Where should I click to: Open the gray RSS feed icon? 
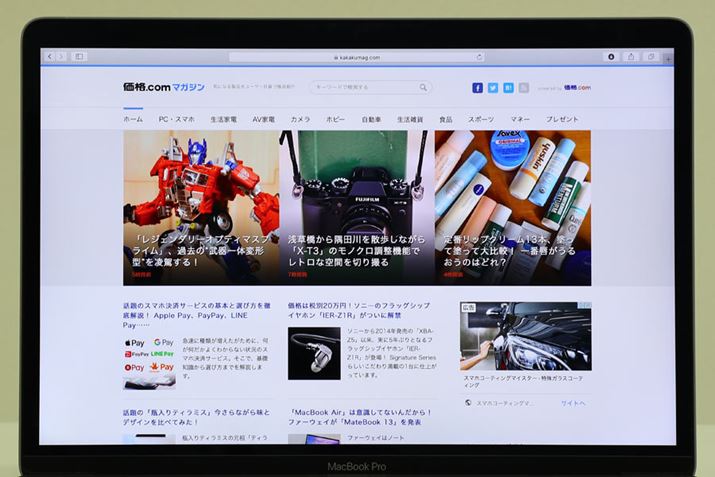pyautogui.click(x=524, y=88)
